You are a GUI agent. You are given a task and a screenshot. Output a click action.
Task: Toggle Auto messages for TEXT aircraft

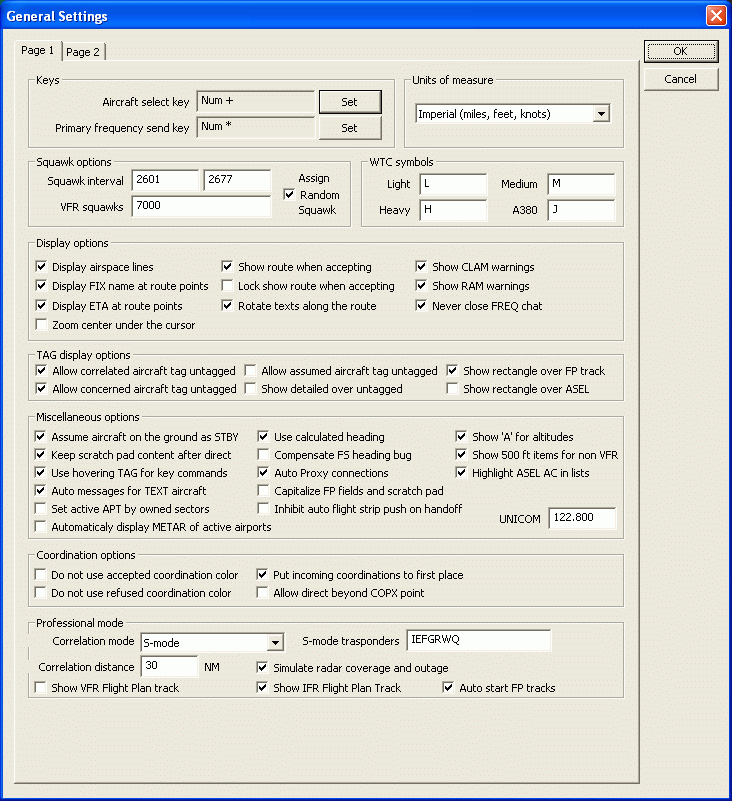tap(40, 490)
